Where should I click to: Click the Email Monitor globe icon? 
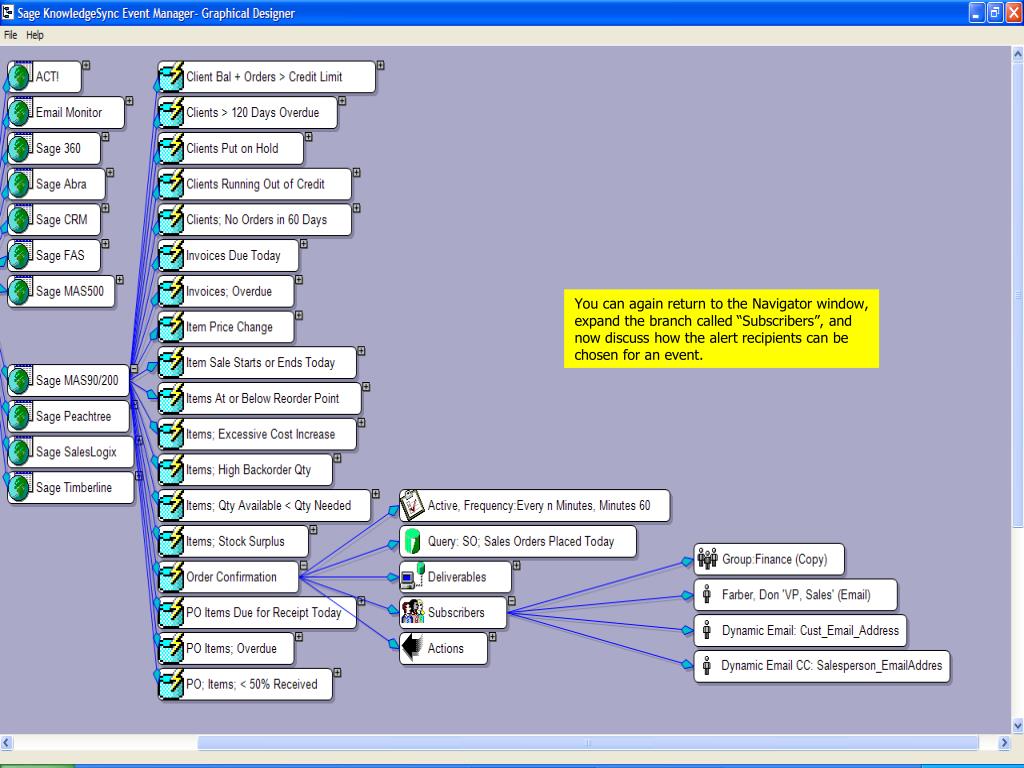(x=20, y=112)
